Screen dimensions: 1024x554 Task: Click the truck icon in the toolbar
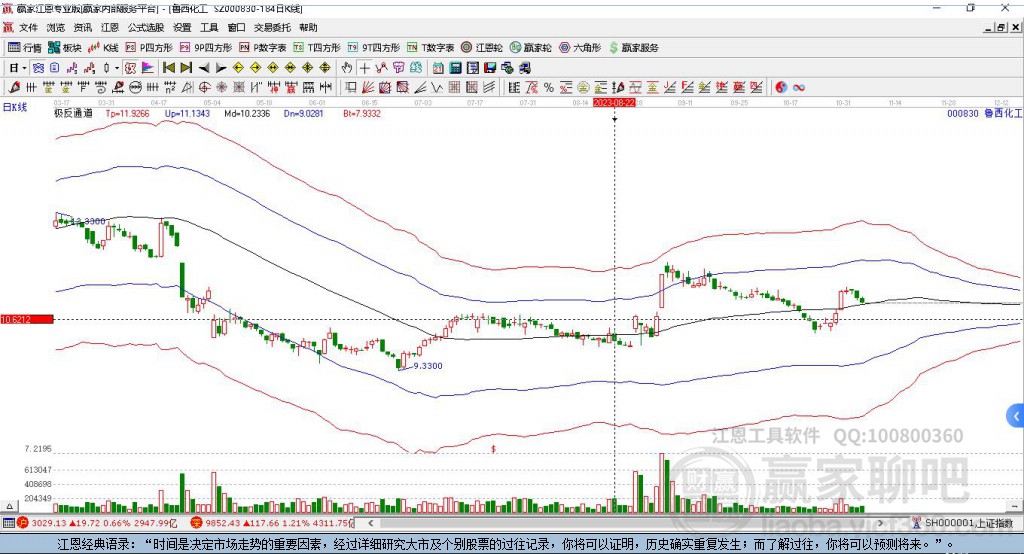point(524,68)
